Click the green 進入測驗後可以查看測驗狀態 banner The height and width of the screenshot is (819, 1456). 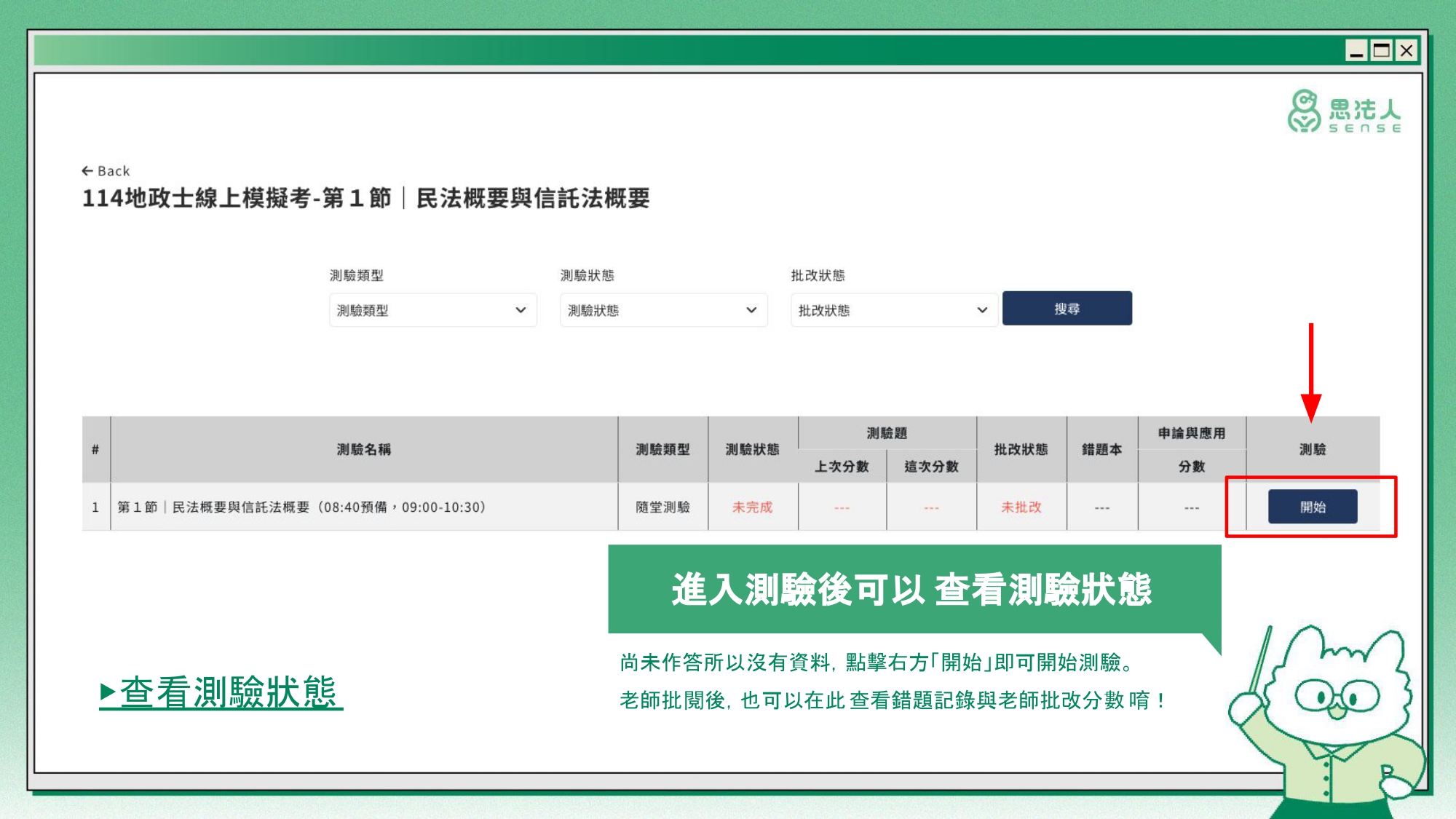(x=914, y=589)
